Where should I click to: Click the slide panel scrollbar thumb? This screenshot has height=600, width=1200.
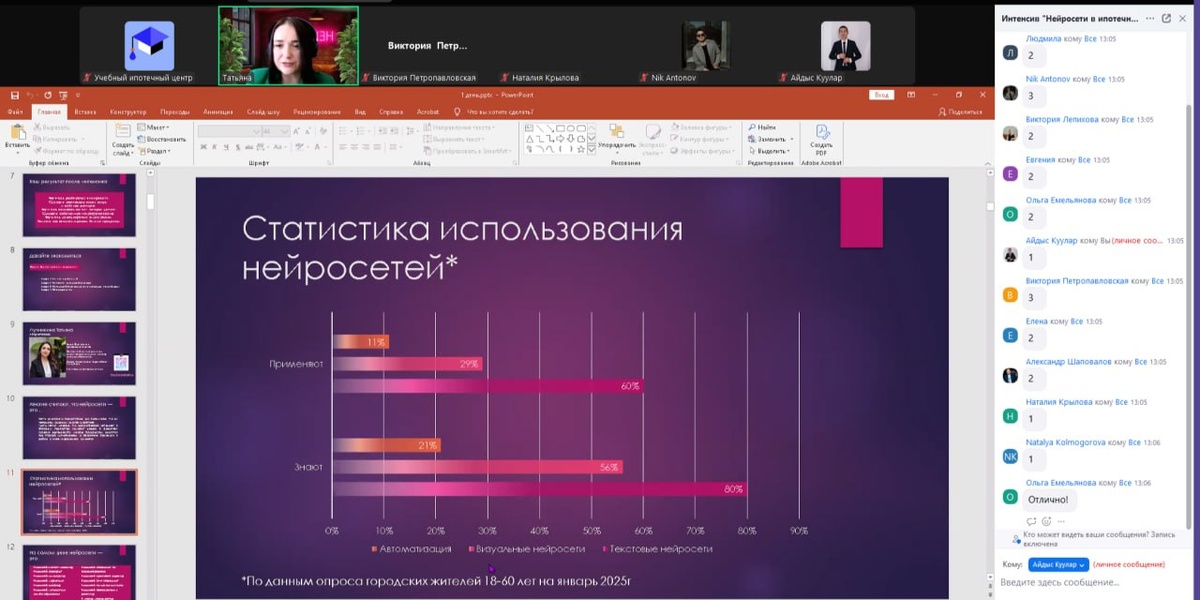pyautogui.click(x=152, y=202)
